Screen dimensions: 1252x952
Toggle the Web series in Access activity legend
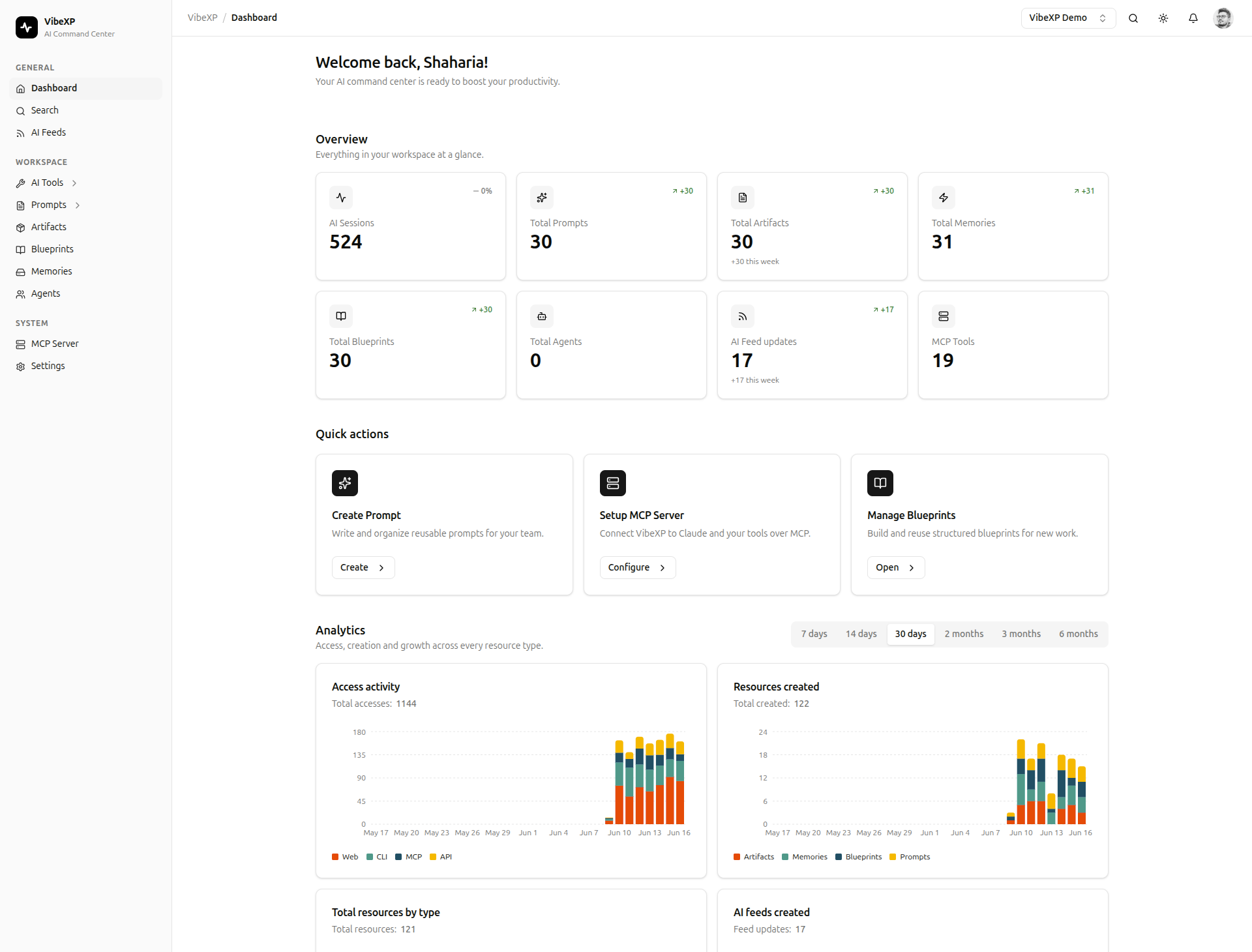point(345,857)
